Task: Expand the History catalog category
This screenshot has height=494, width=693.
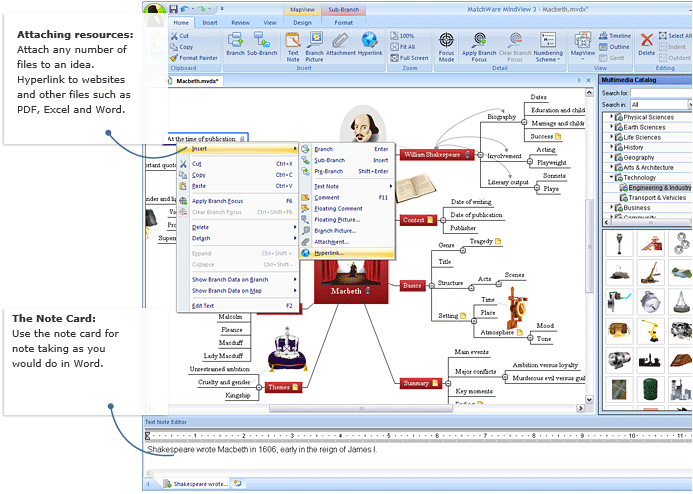Action: [612, 147]
